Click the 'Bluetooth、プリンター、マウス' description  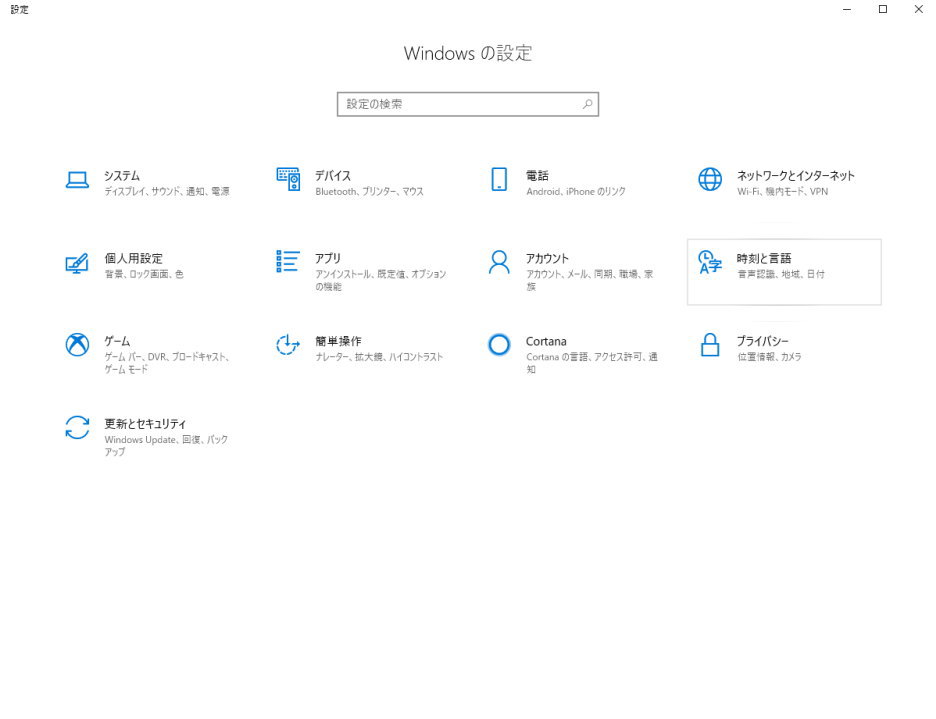click(x=369, y=192)
